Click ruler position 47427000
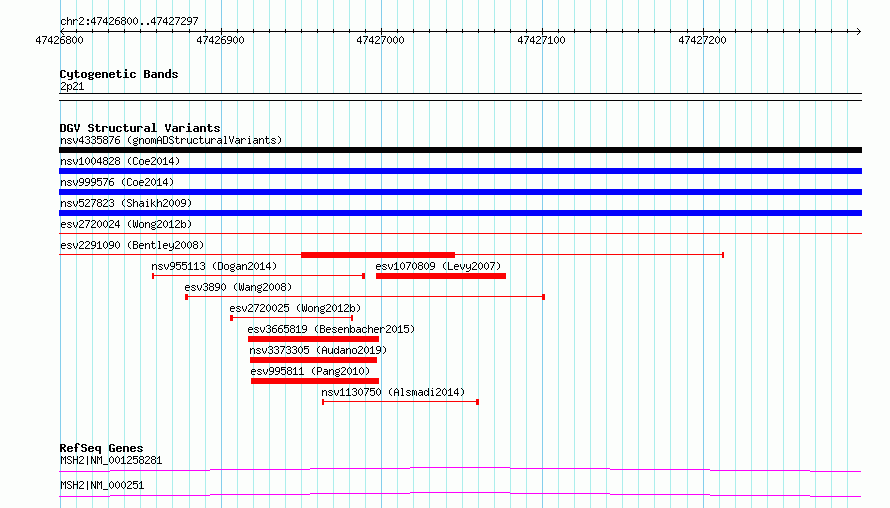The width and height of the screenshot is (890, 508). tap(380, 40)
